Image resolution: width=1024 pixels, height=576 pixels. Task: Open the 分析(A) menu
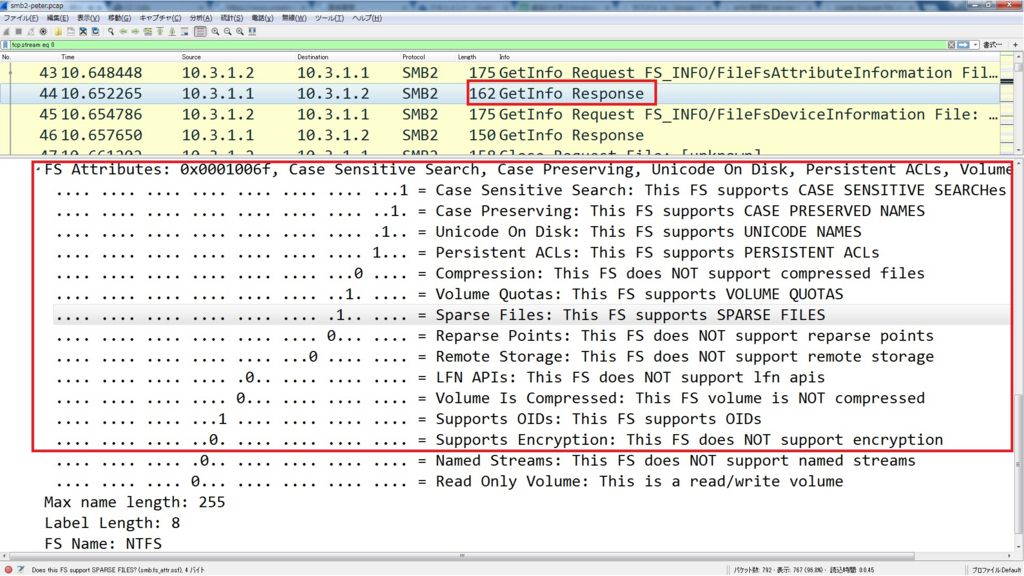coord(200,18)
